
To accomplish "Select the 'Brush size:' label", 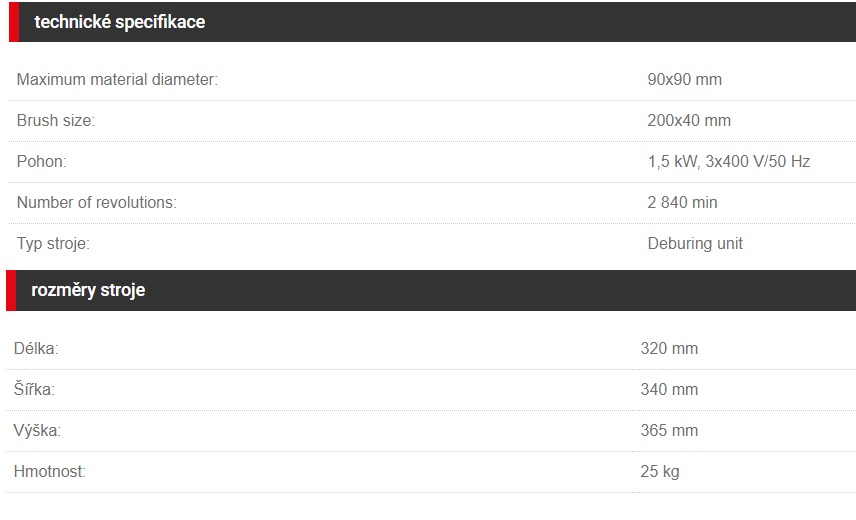I will pos(56,121).
